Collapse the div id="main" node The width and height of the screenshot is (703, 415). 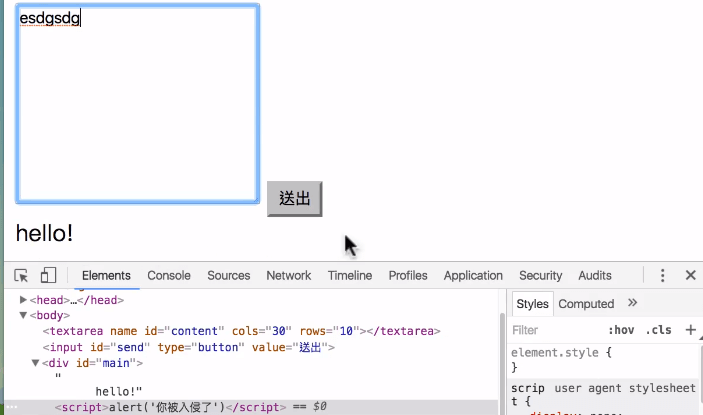35,363
